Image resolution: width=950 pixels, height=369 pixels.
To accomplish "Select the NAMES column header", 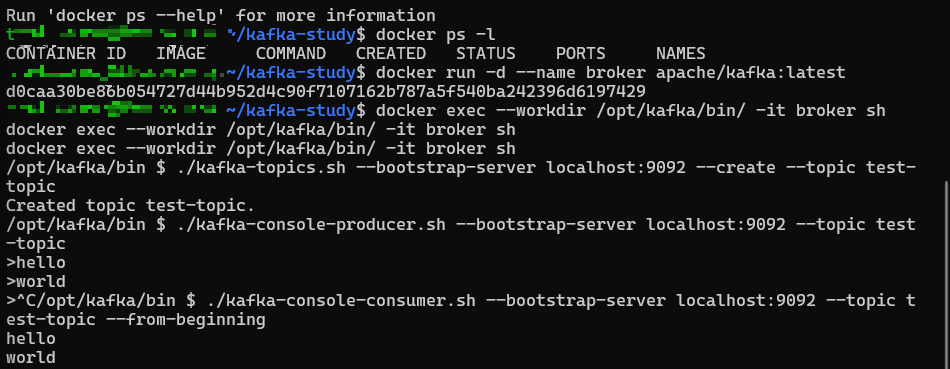I will click(x=681, y=53).
